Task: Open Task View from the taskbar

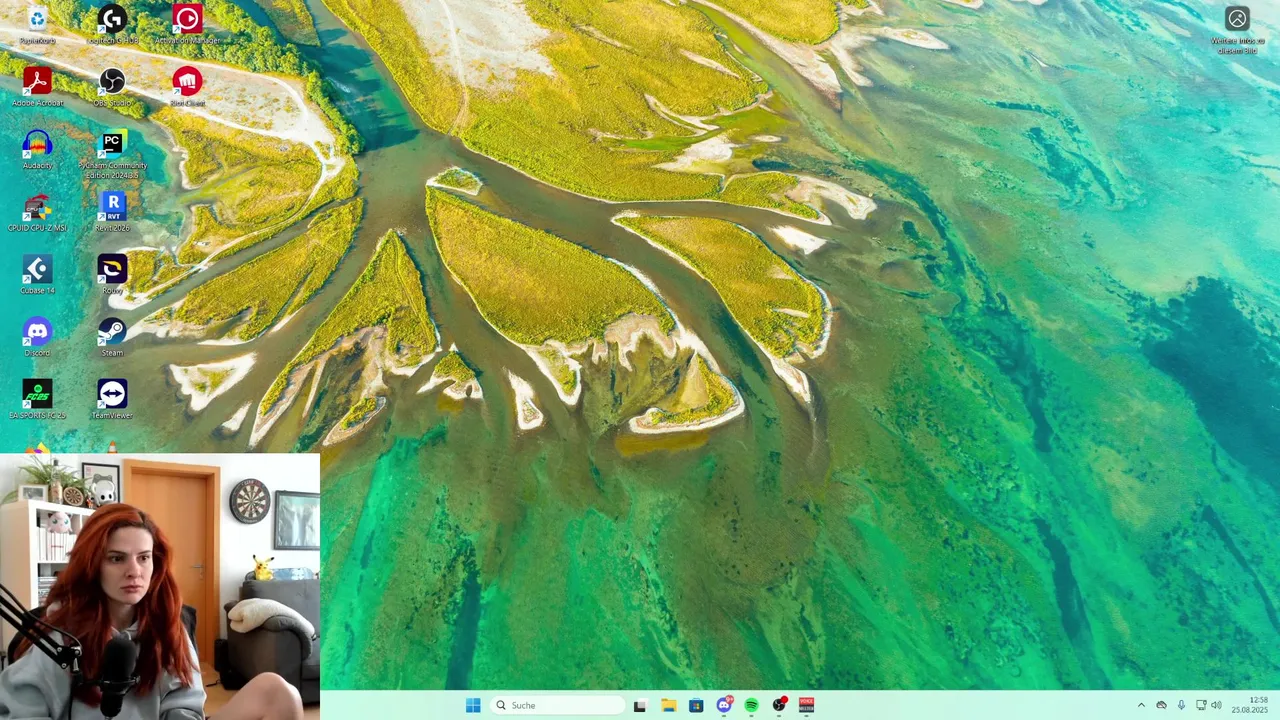Action: point(640,705)
